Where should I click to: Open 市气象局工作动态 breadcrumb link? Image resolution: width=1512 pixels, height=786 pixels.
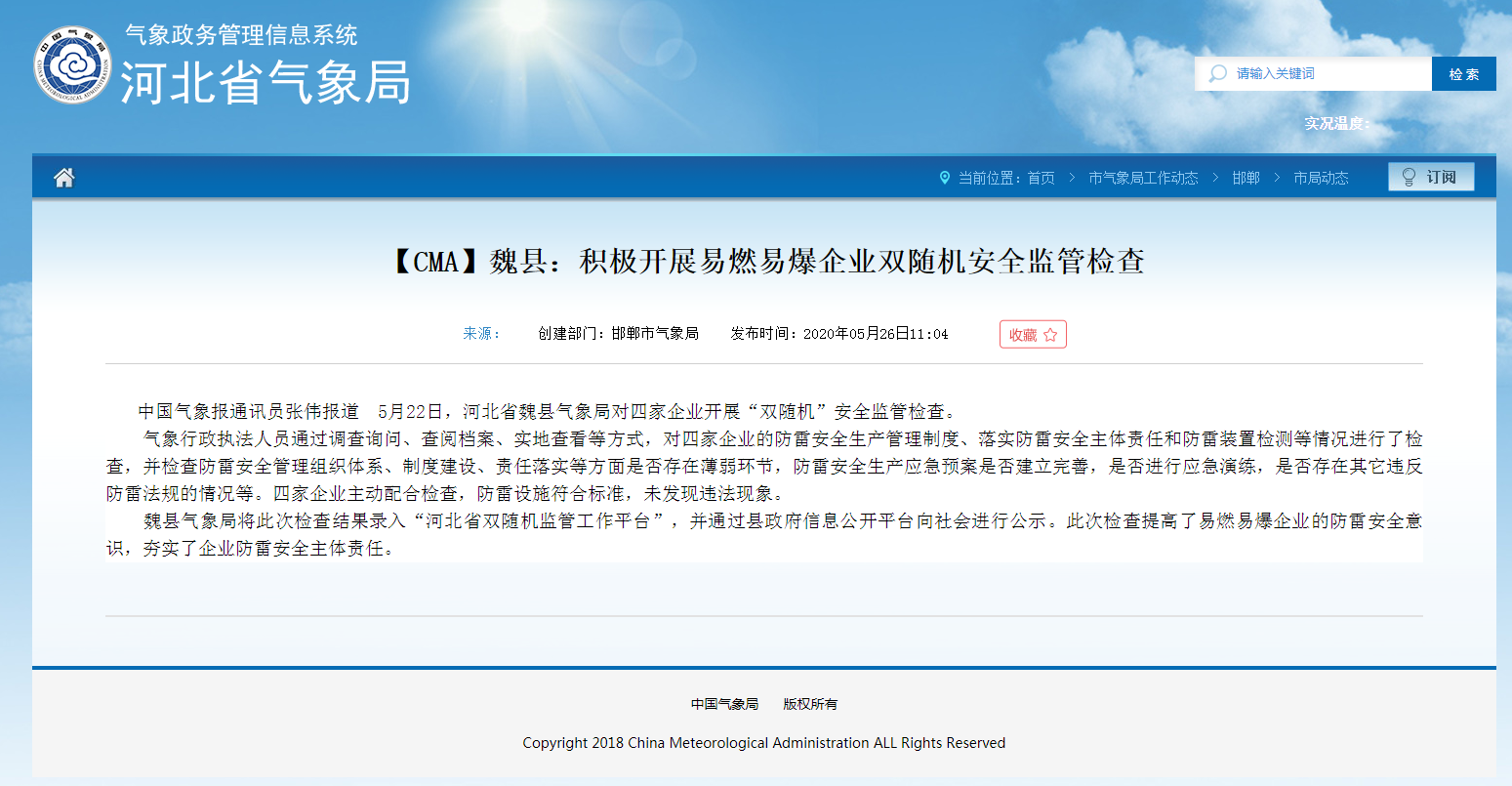pos(1143,178)
